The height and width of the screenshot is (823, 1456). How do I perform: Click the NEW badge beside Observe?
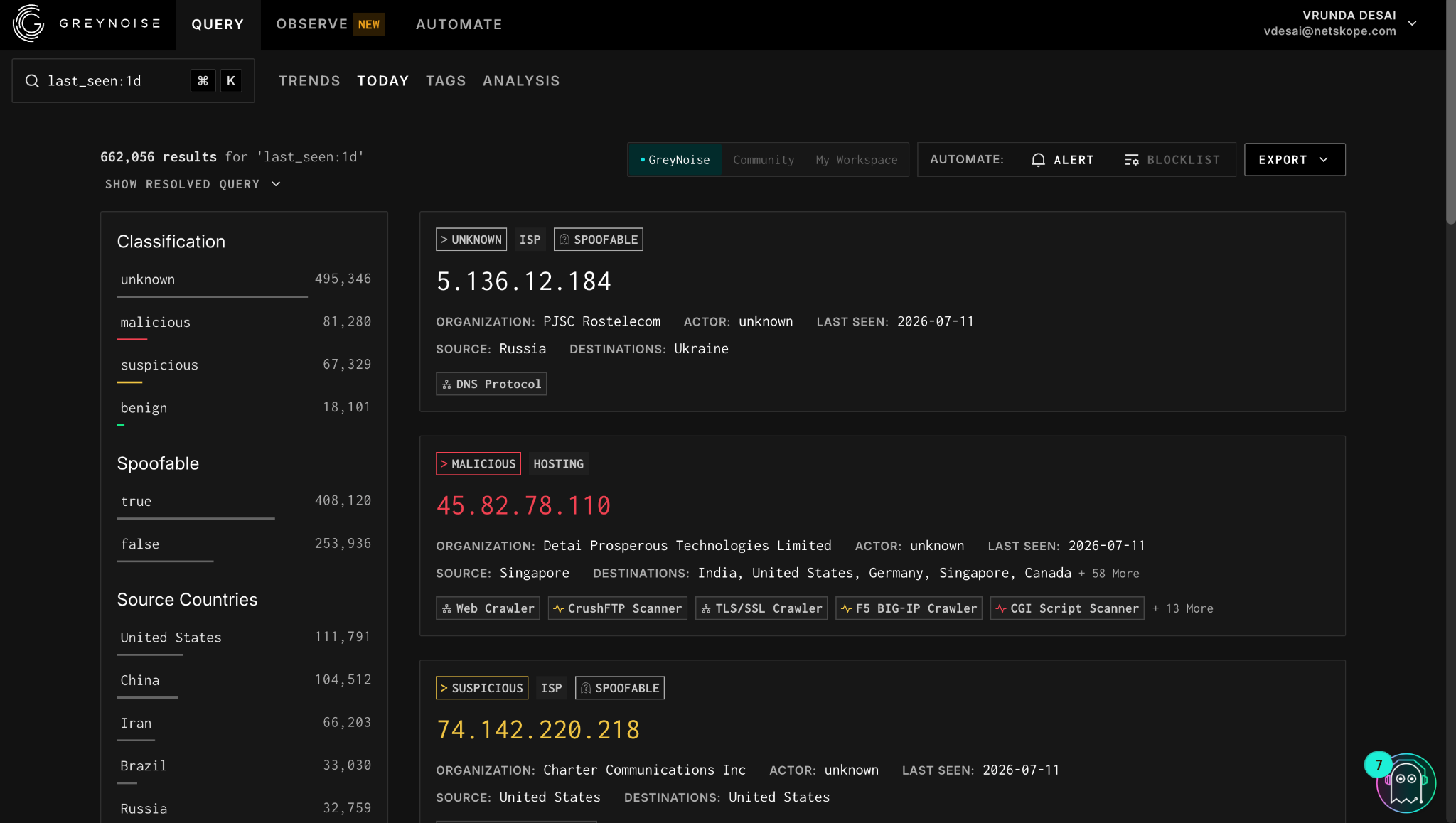click(x=369, y=24)
